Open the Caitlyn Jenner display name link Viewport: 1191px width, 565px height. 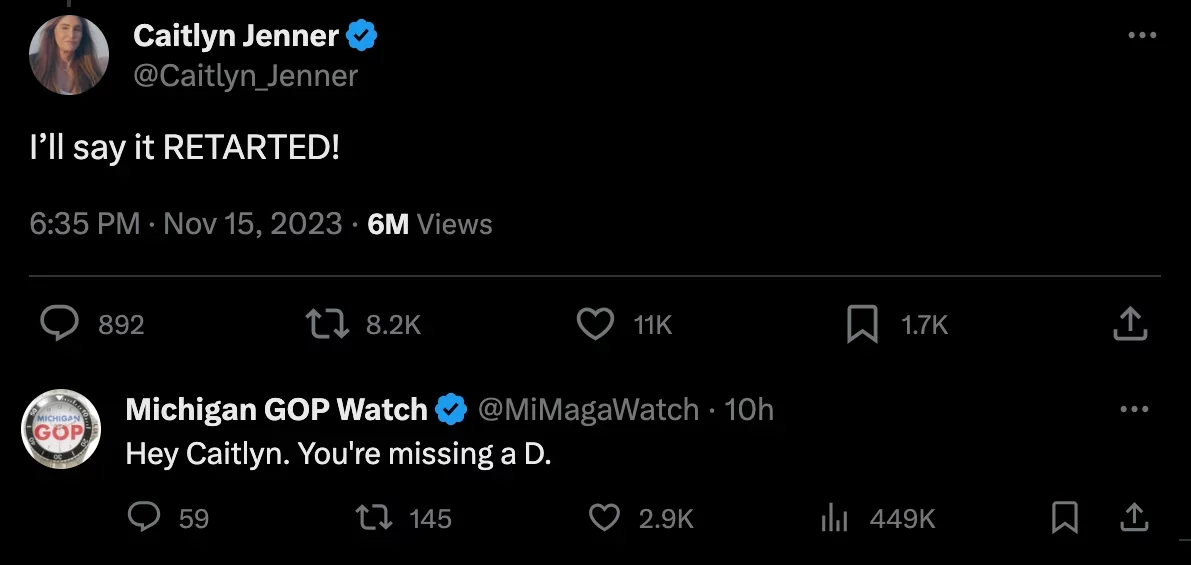point(236,37)
